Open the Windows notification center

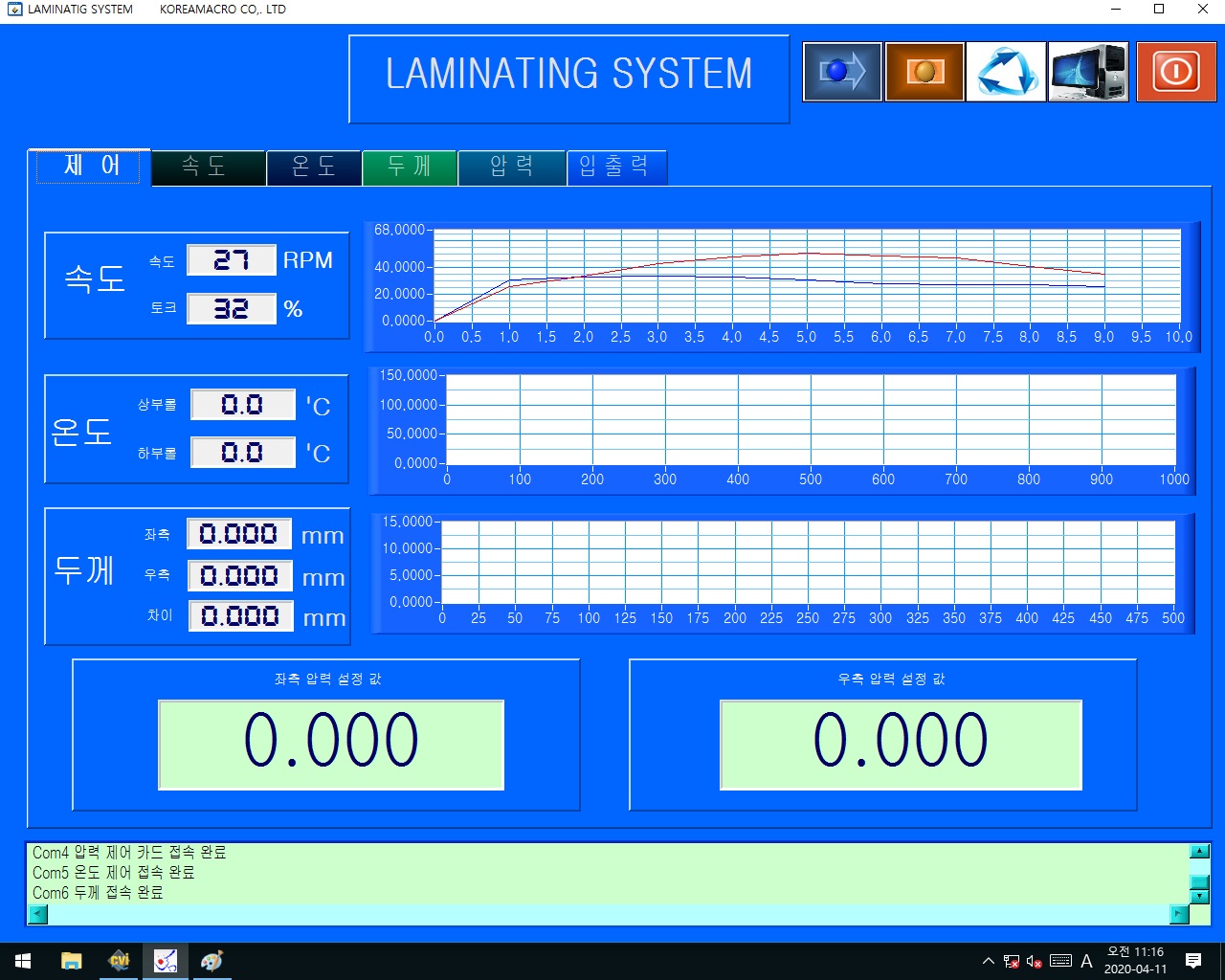point(1193,961)
